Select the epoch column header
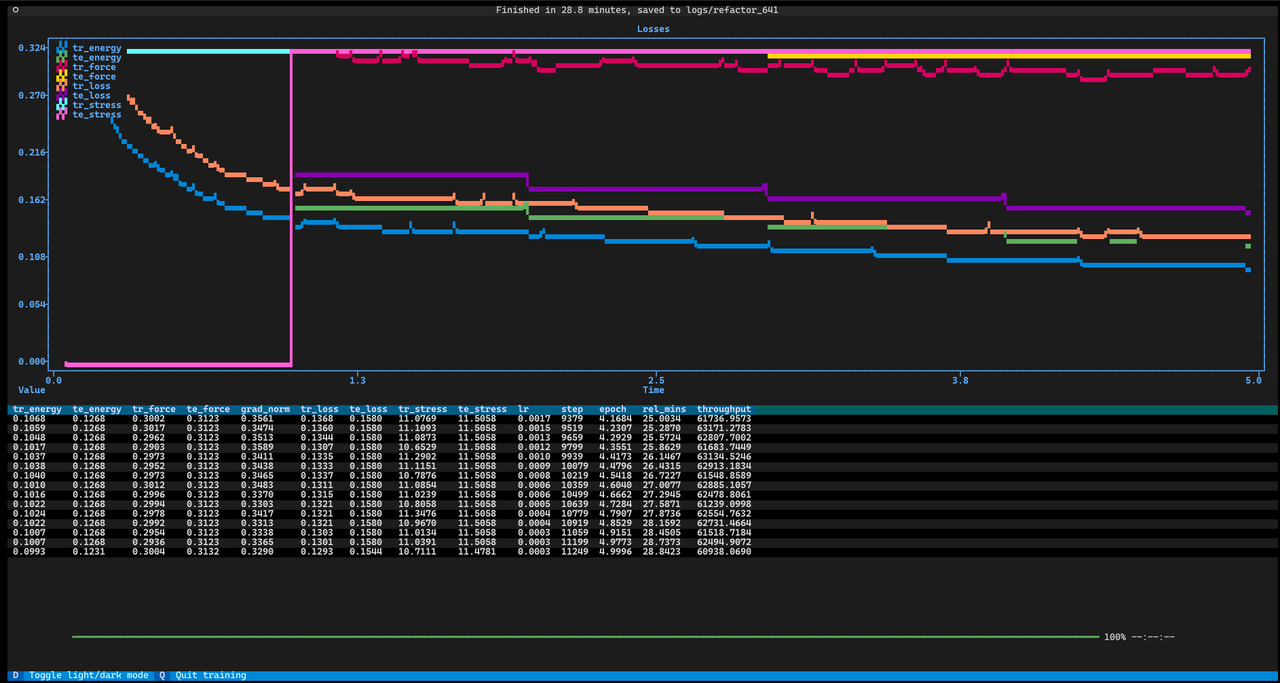 pos(612,409)
